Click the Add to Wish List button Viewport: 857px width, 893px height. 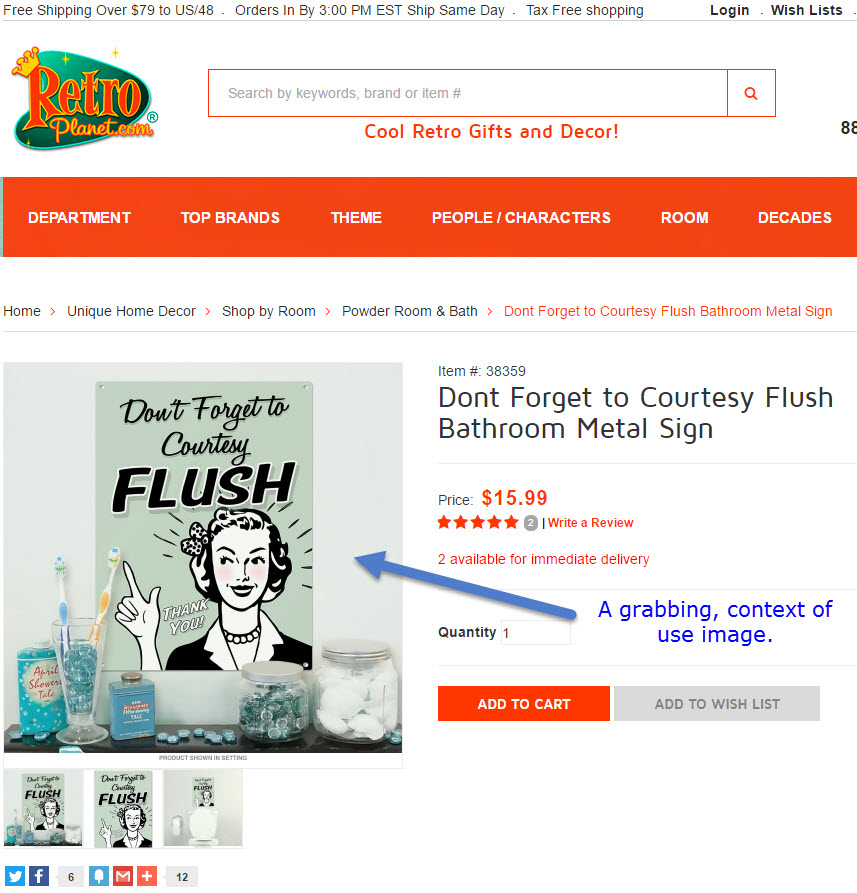pos(717,704)
